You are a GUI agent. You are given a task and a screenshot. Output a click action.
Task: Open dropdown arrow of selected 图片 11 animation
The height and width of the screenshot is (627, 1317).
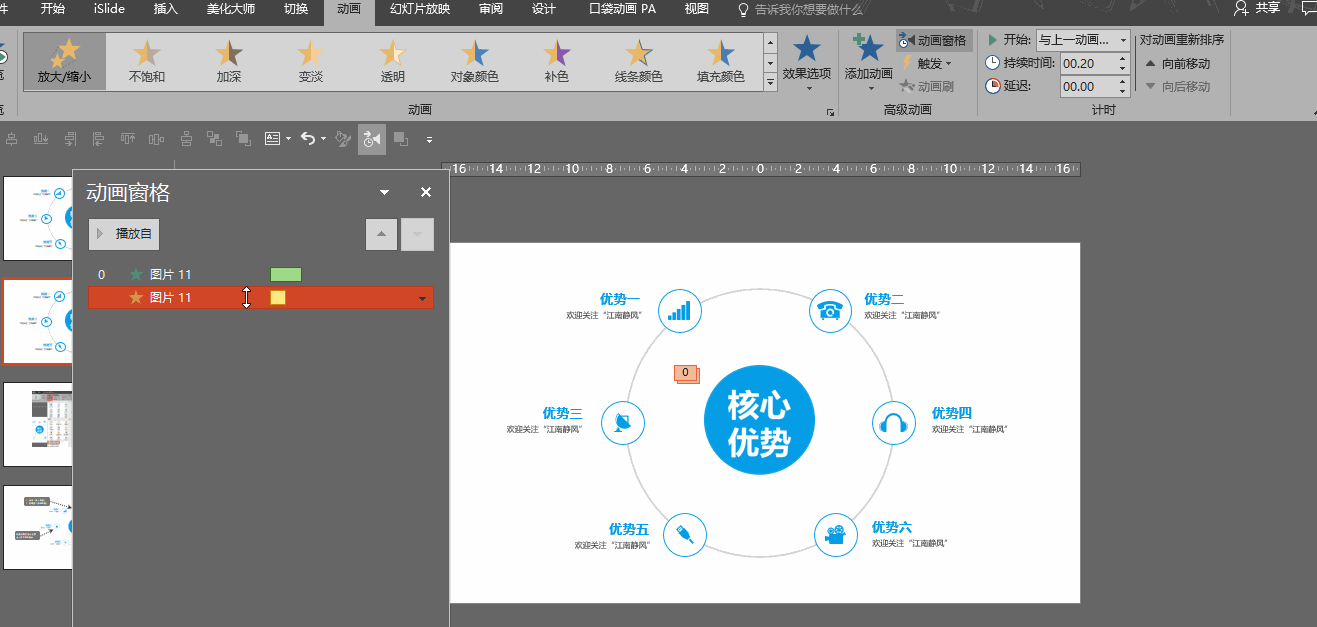(x=422, y=298)
